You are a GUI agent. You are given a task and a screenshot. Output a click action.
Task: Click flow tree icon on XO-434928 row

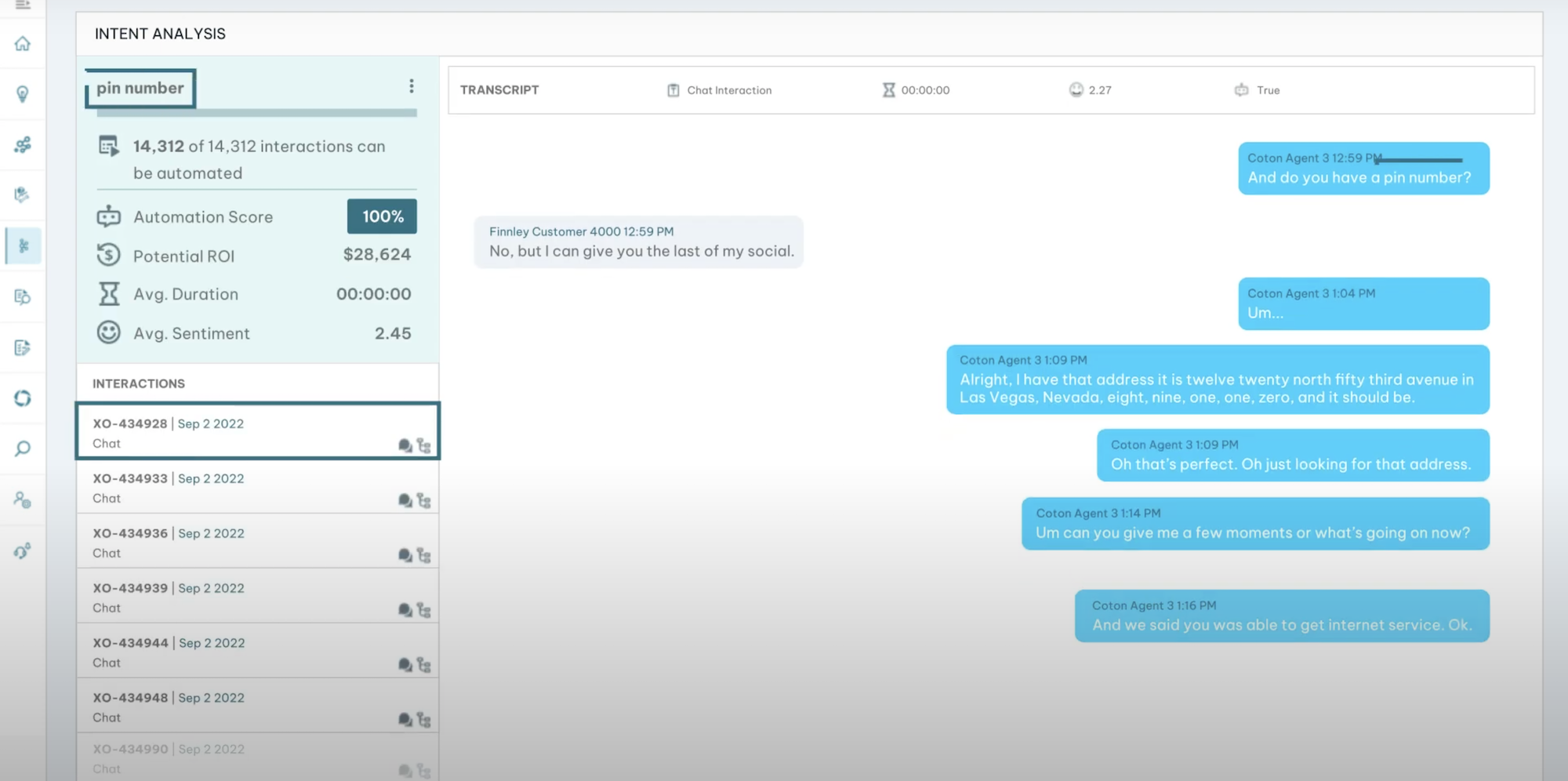point(424,445)
